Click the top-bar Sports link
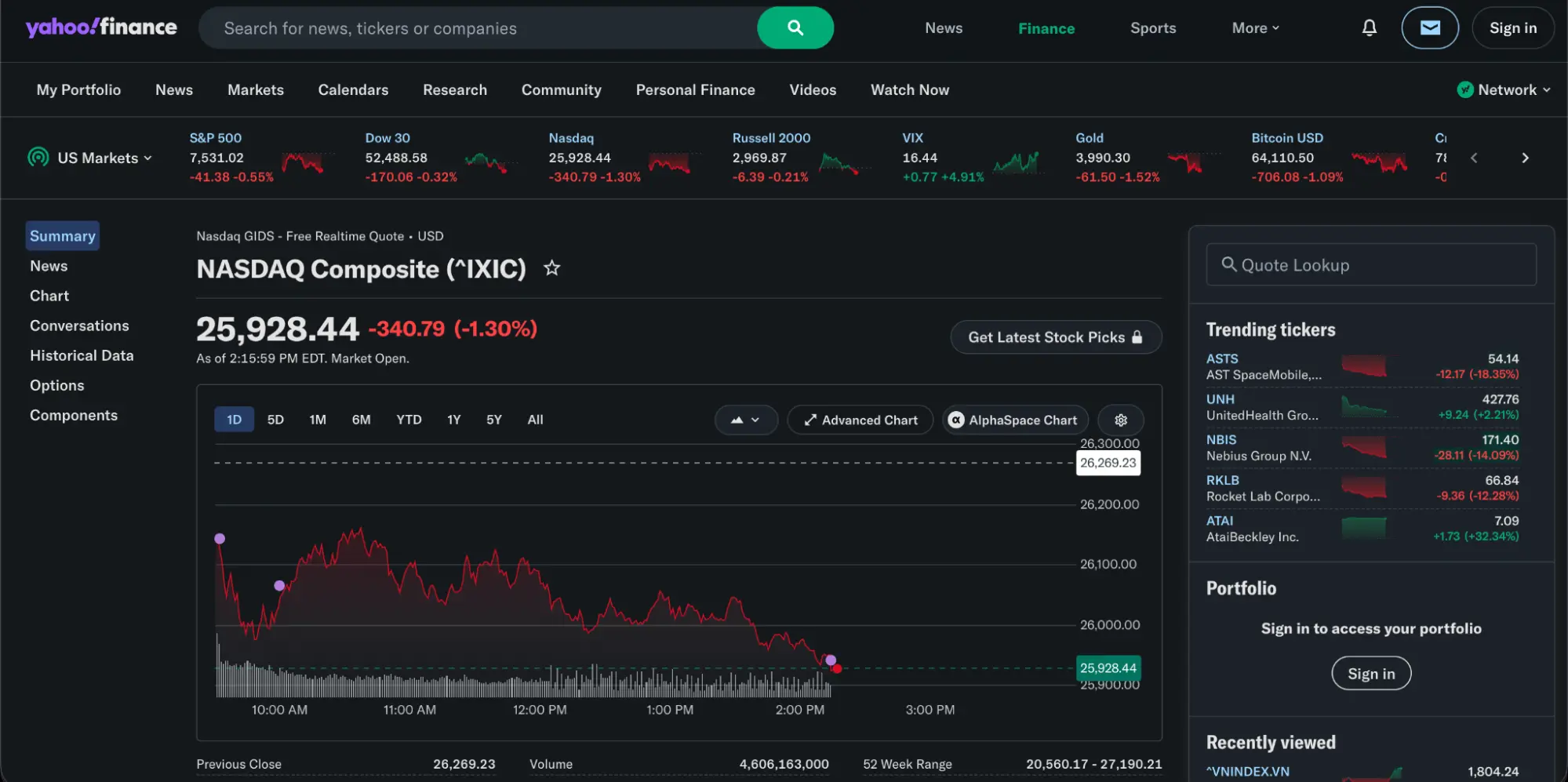Image resolution: width=1568 pixels, height=782 pixels. tap(1153, 27)
